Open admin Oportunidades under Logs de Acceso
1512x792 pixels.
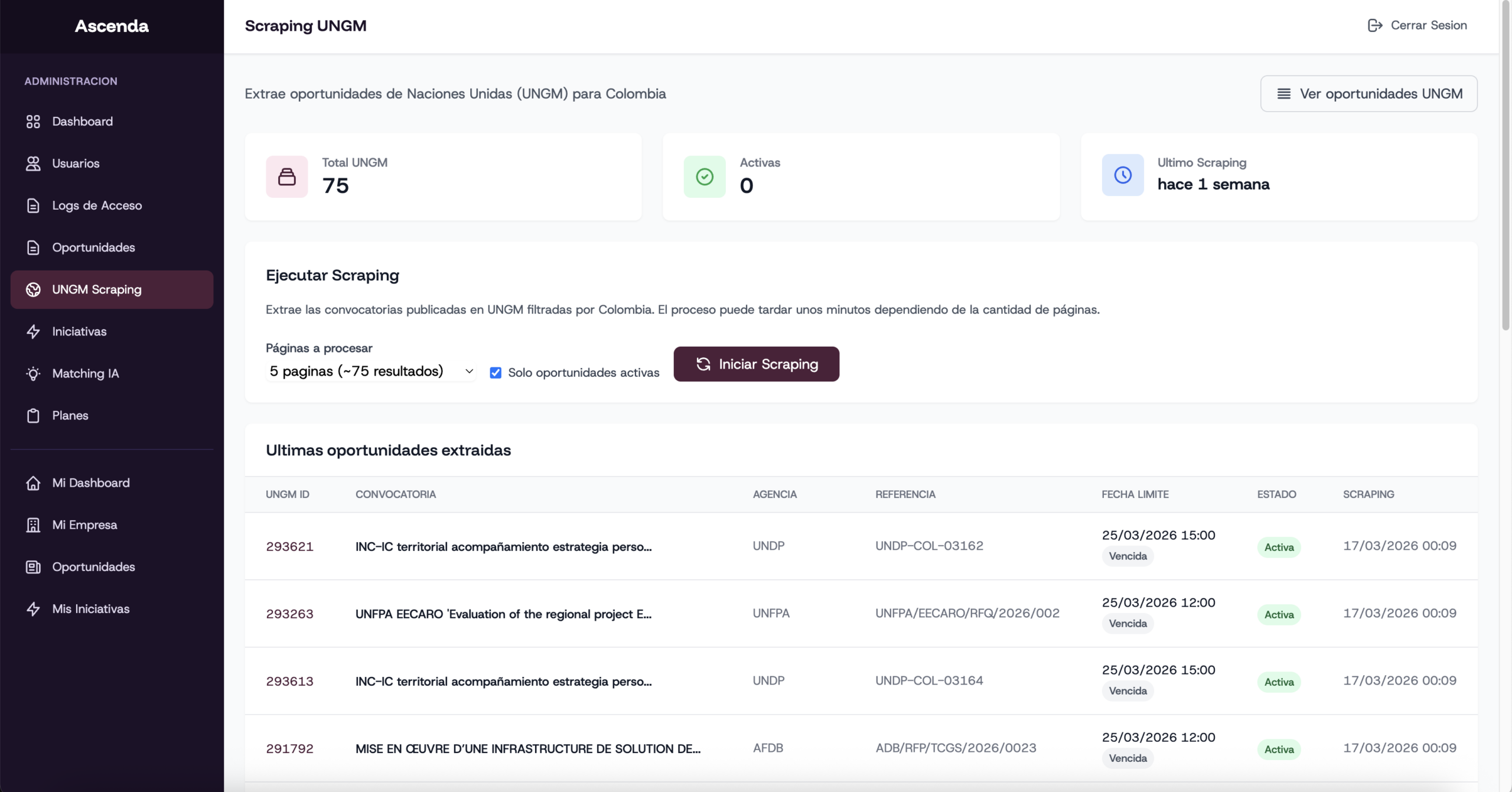(93, 247)
